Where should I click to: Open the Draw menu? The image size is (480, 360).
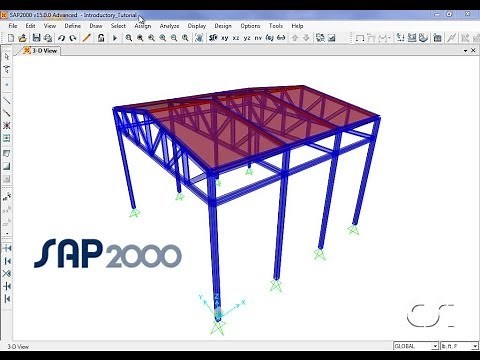[x=96, y=26]
